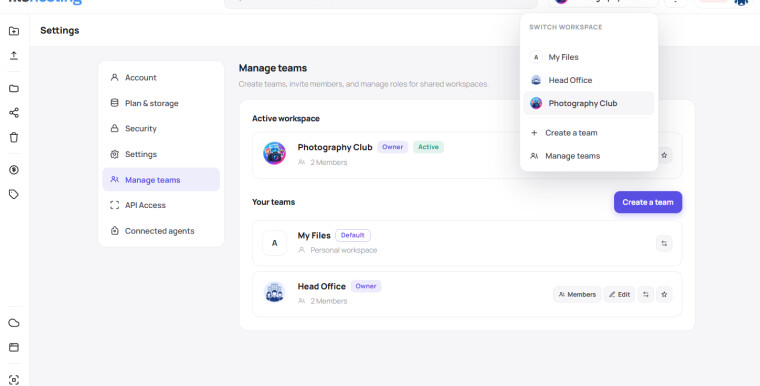
Task: Click the Photography Club name in active workspace
Action: 335,147
